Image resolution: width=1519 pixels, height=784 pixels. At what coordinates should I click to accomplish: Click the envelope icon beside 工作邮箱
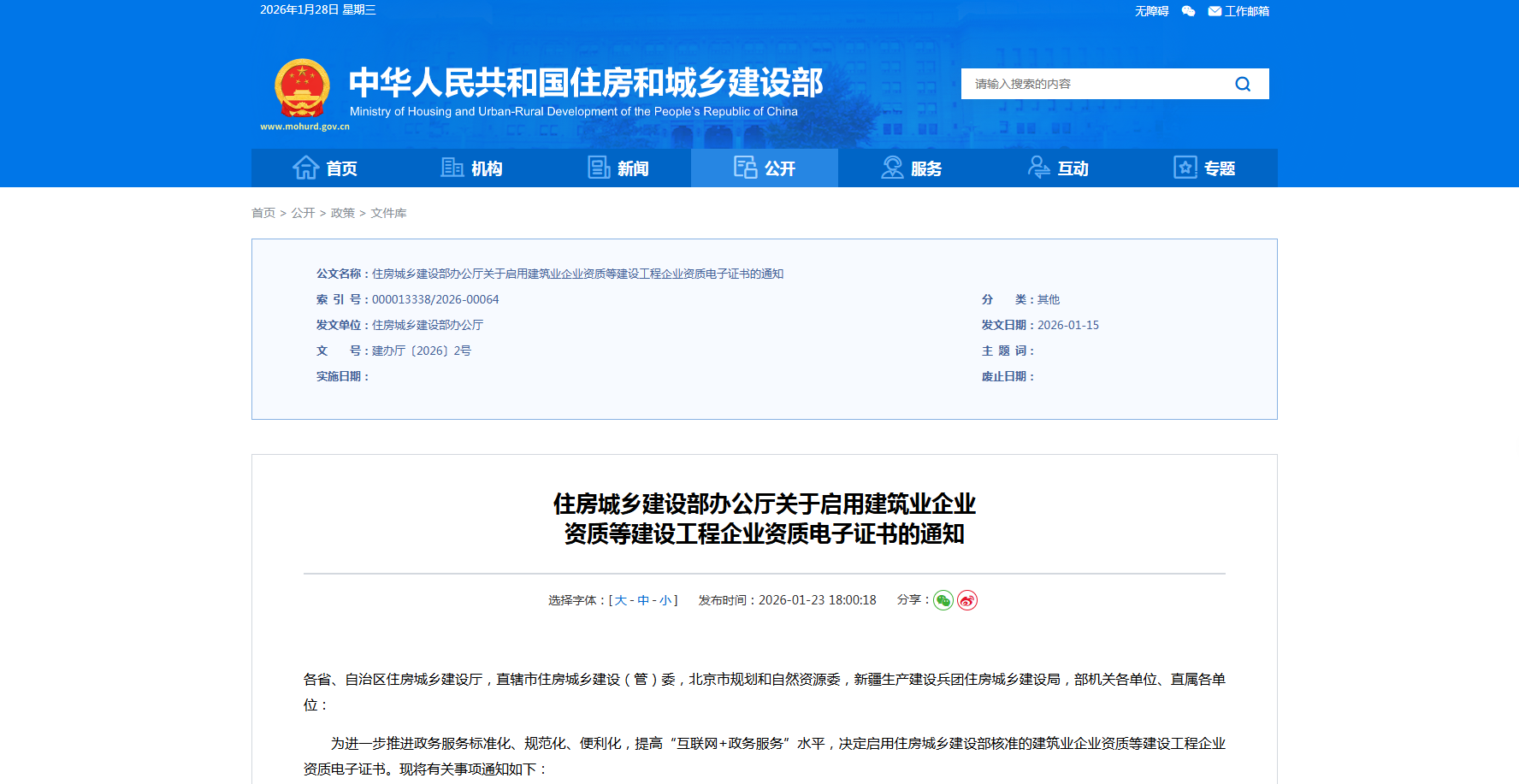point(1214,11)
